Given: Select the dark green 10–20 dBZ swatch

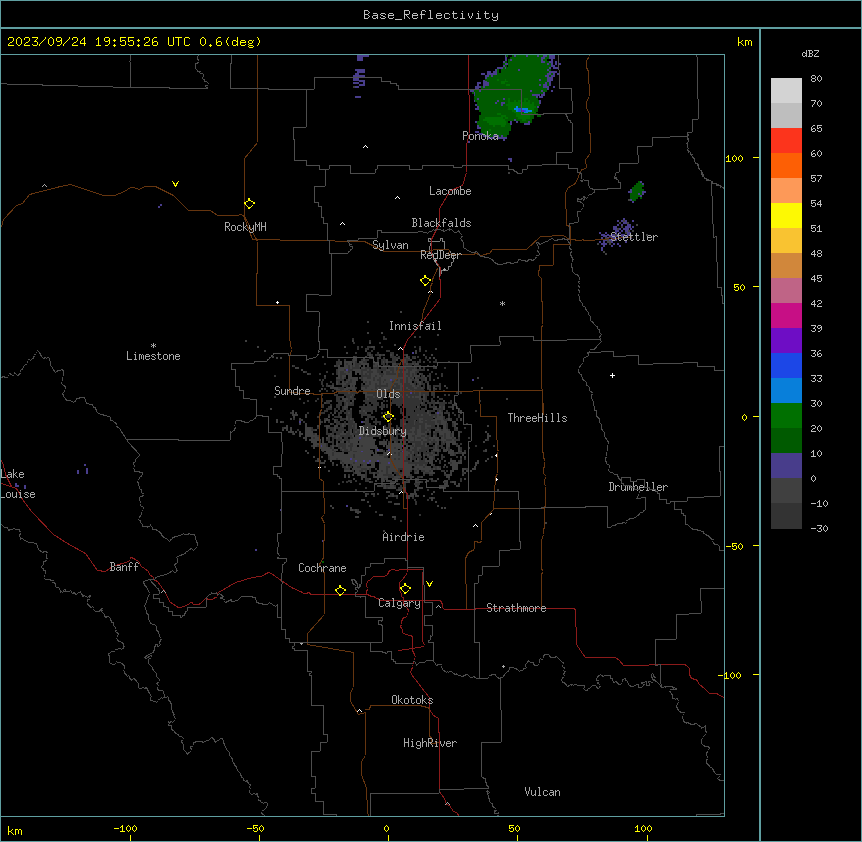Looking at the screenshot, I should [x=786, y=441].
